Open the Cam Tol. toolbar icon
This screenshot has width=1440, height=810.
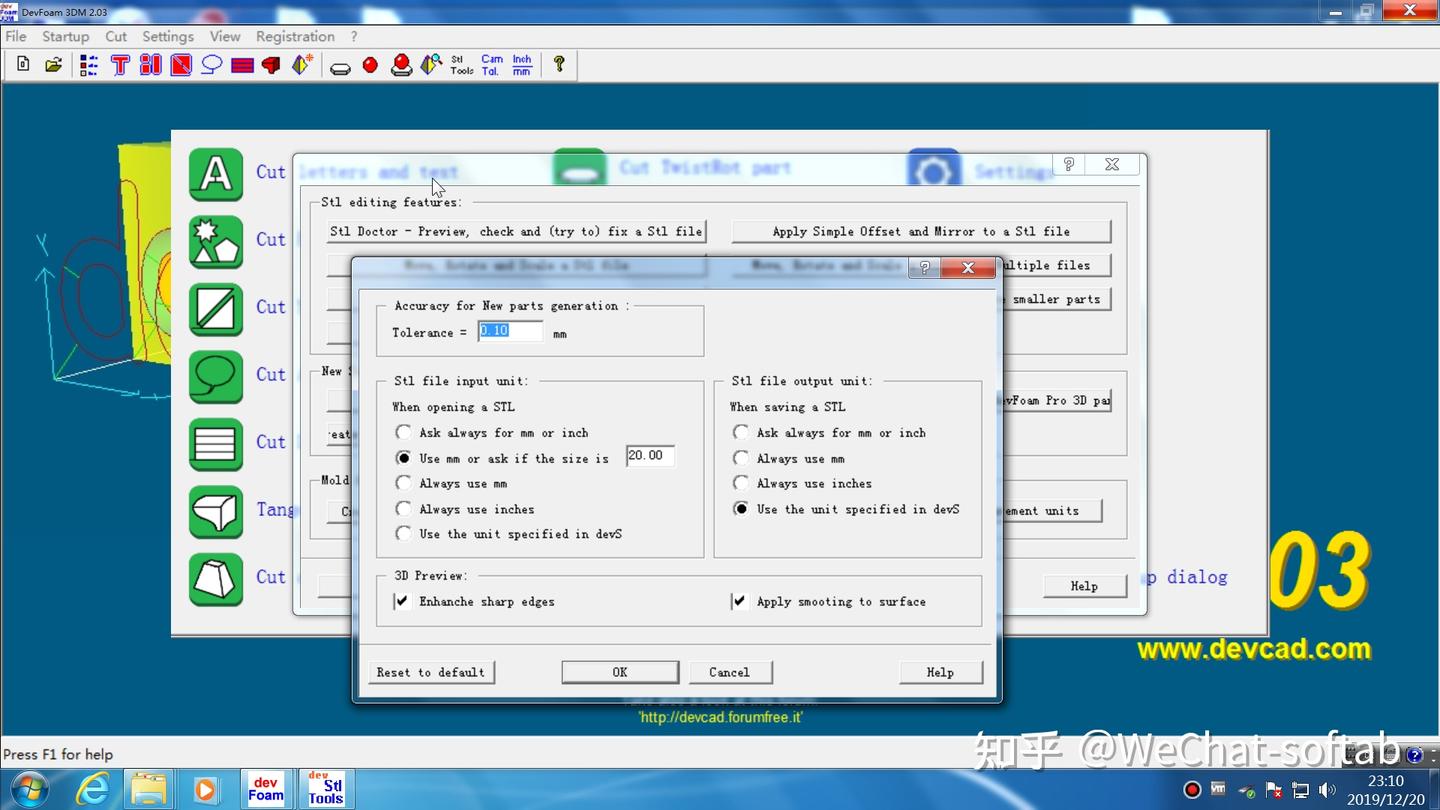pos(491,64)
